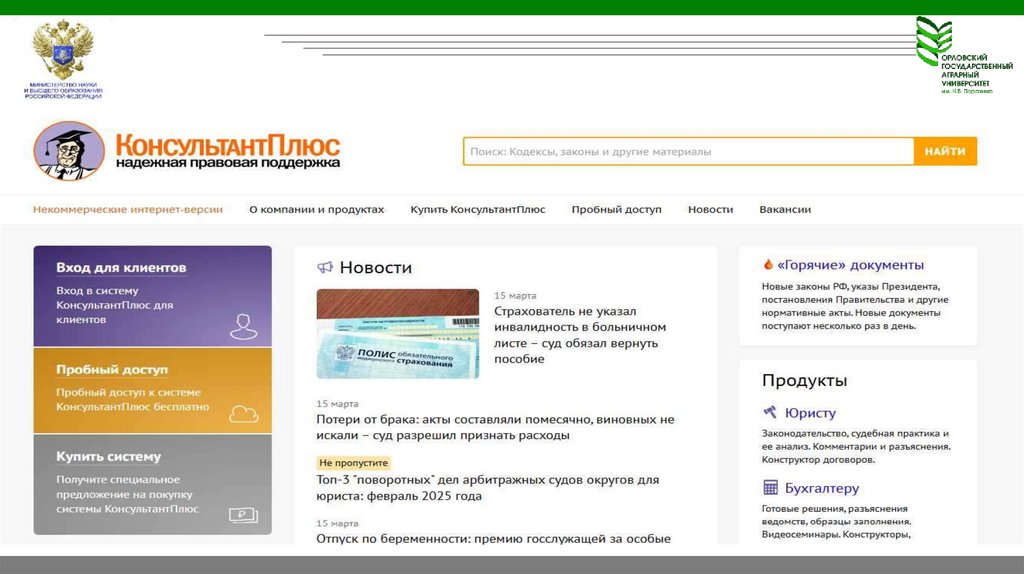Open Вакансии menu item
Screen dimensions: 1024x574
[785, 210]
